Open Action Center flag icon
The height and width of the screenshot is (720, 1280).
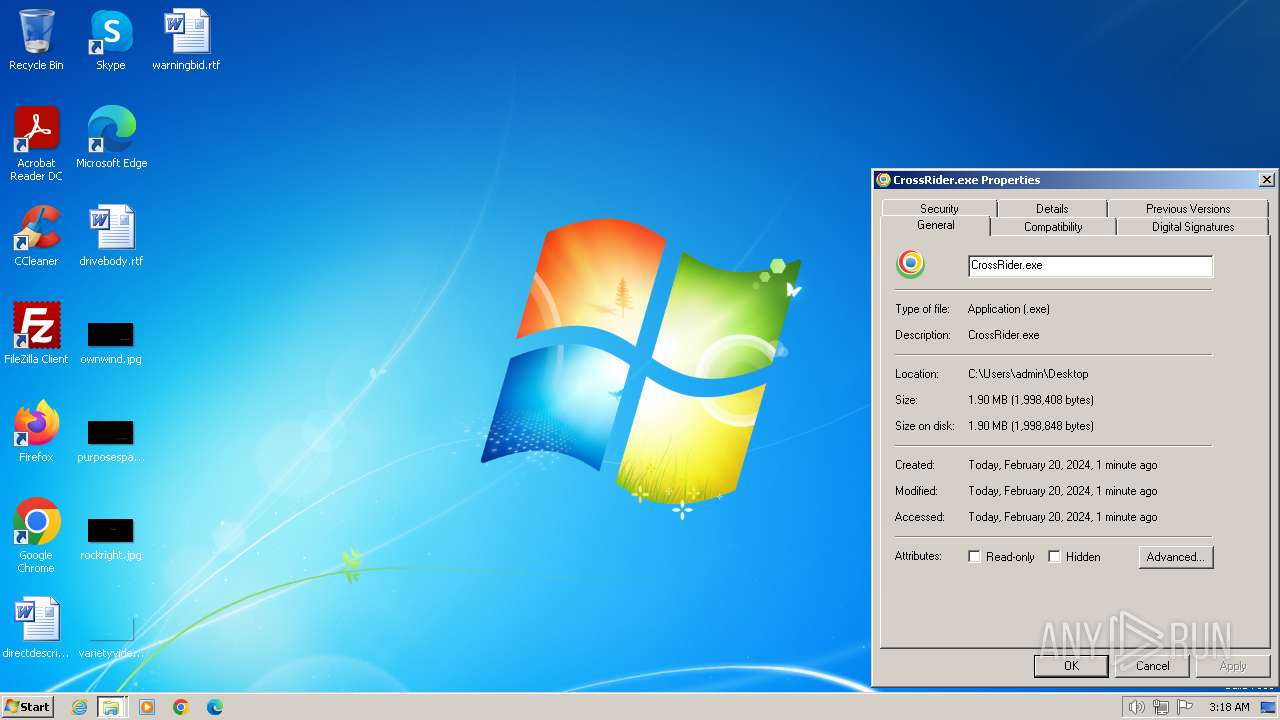(x=1183, y=707)
